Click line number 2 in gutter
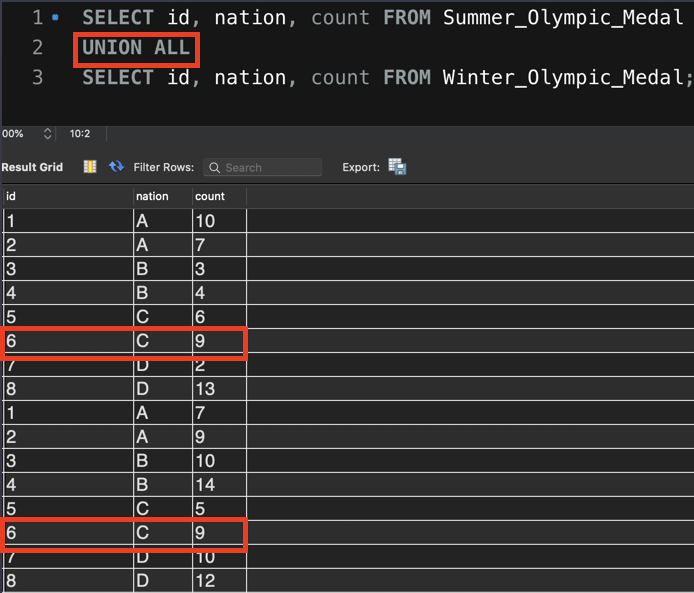This screenshot has height=593, width=694. (x=38, y=48)
